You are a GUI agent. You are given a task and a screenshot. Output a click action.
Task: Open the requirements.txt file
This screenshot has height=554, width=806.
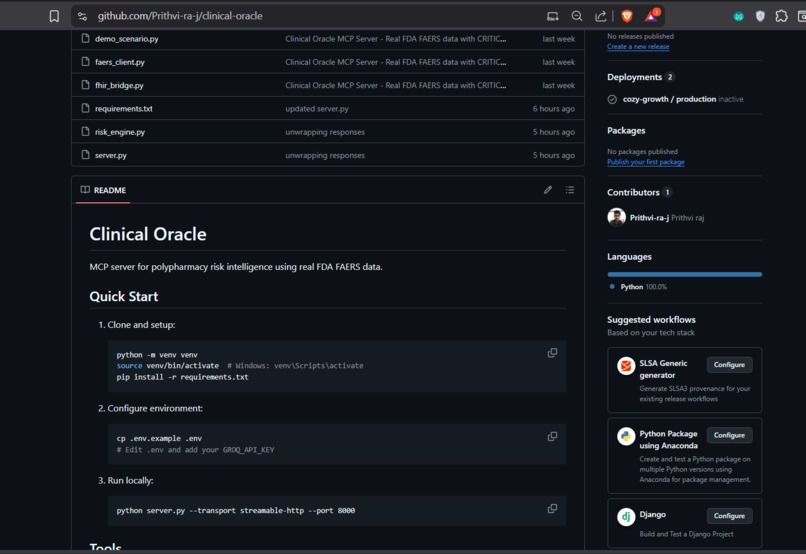pos(123,108)
